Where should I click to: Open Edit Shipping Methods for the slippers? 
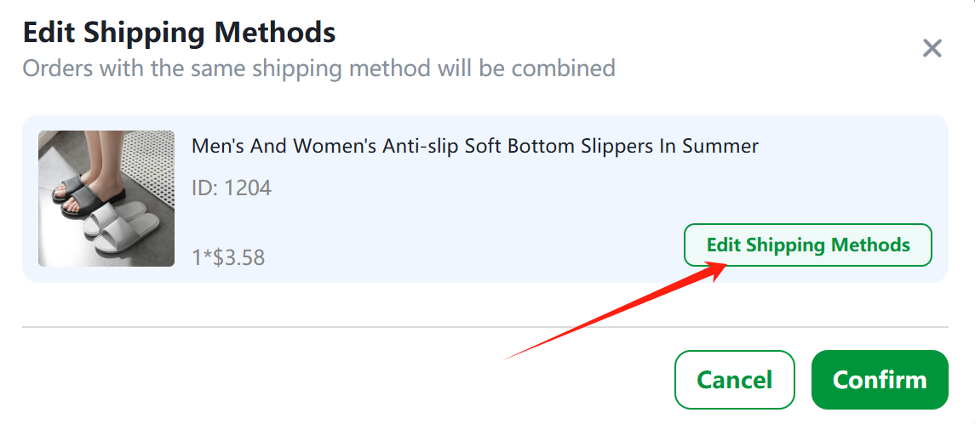pos(808,244)
